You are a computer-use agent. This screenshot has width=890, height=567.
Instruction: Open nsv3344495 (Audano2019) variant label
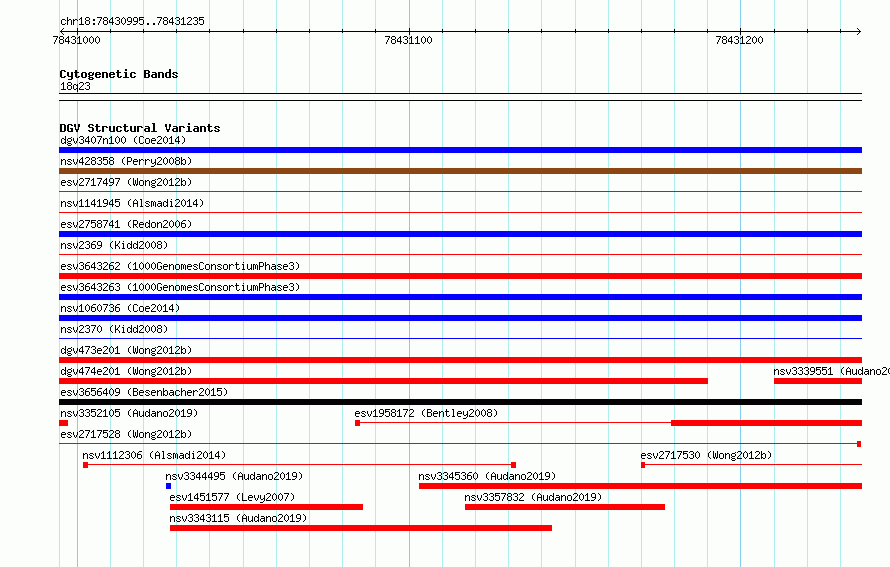pyautogui.click(x=234, y=476)
